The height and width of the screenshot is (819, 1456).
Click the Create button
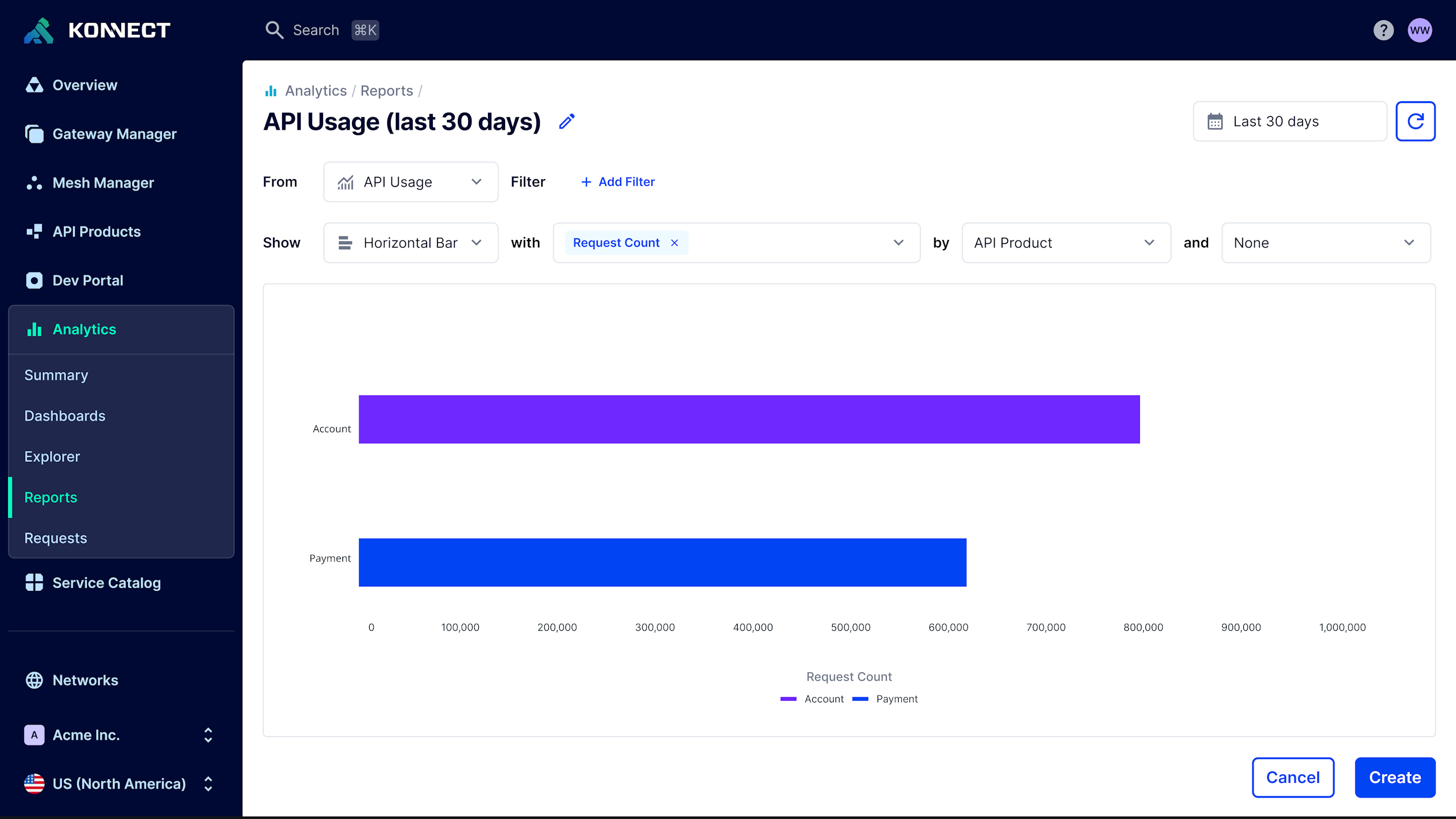(1395, 777)
